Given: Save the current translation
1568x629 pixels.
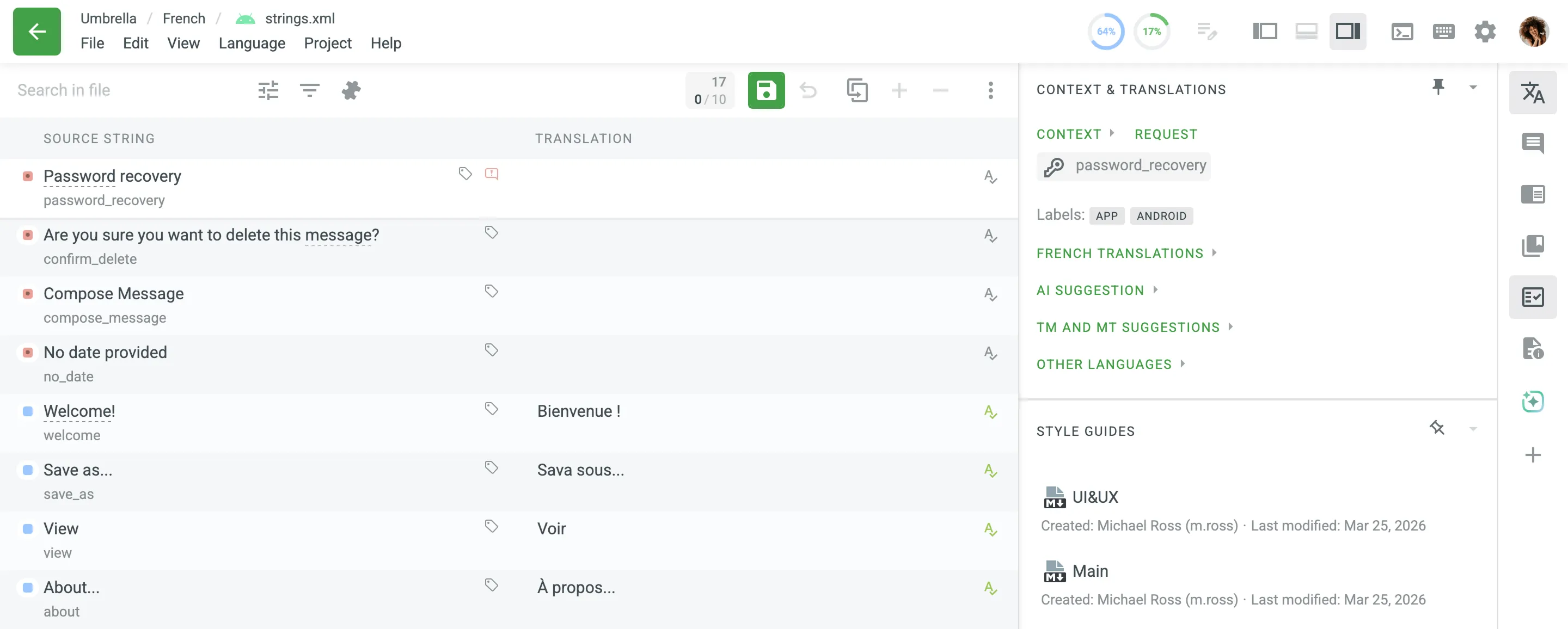Looking at the screenshot, I should 767,90.
